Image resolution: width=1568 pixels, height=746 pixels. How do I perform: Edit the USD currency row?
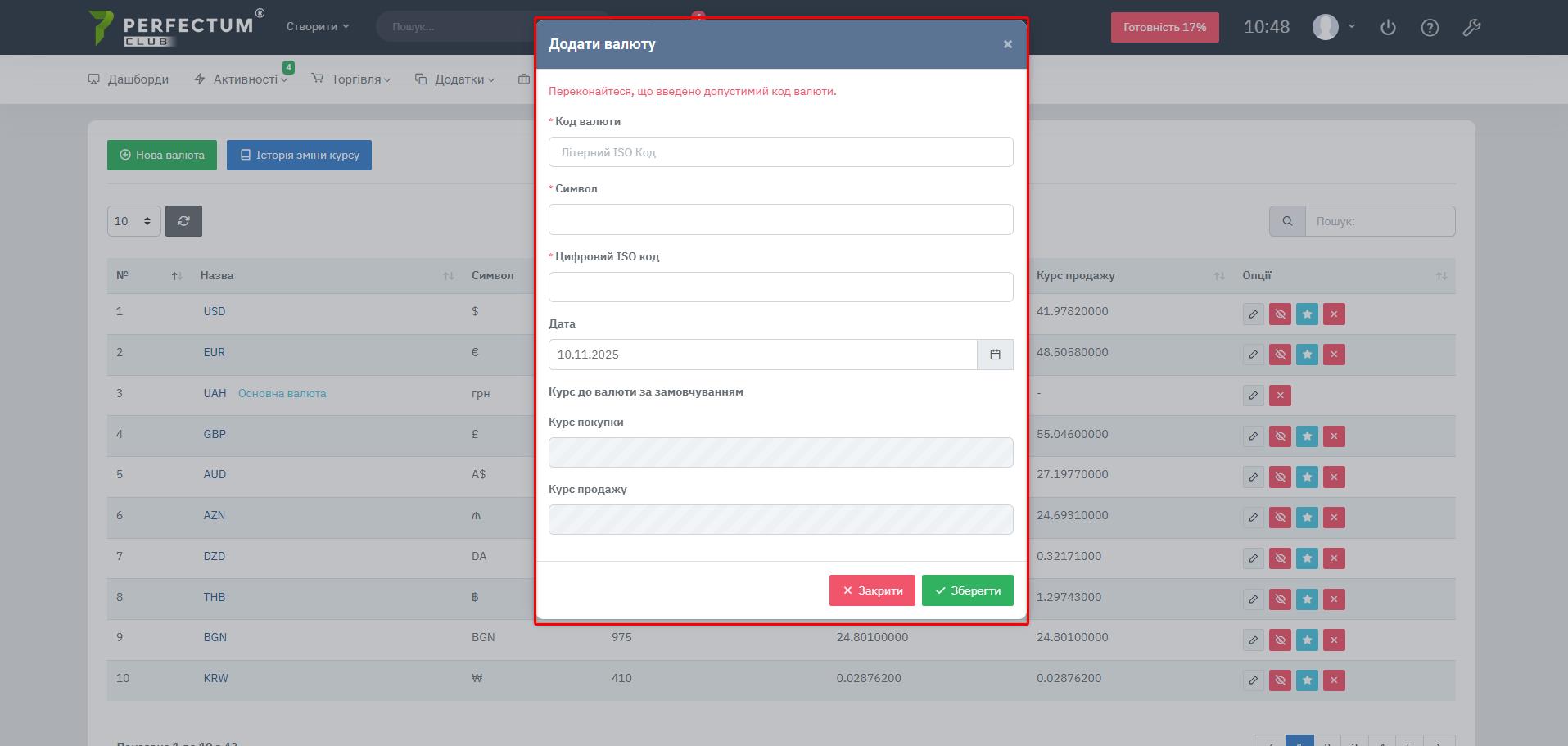tap(1253, 314)
